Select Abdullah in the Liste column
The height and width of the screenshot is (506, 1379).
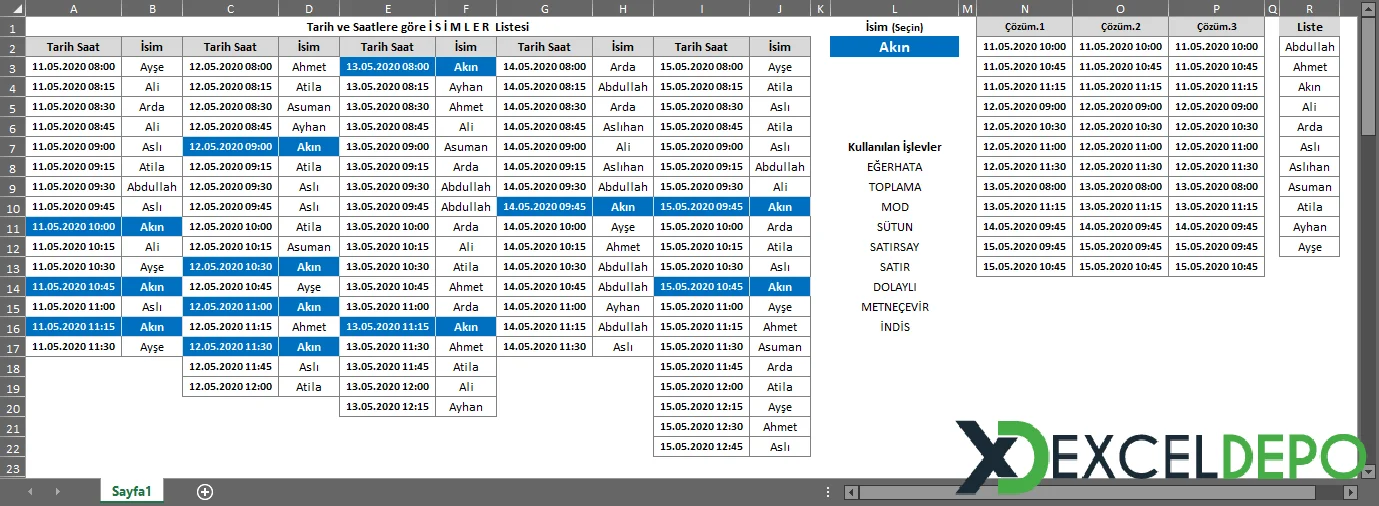[1309, 47]
